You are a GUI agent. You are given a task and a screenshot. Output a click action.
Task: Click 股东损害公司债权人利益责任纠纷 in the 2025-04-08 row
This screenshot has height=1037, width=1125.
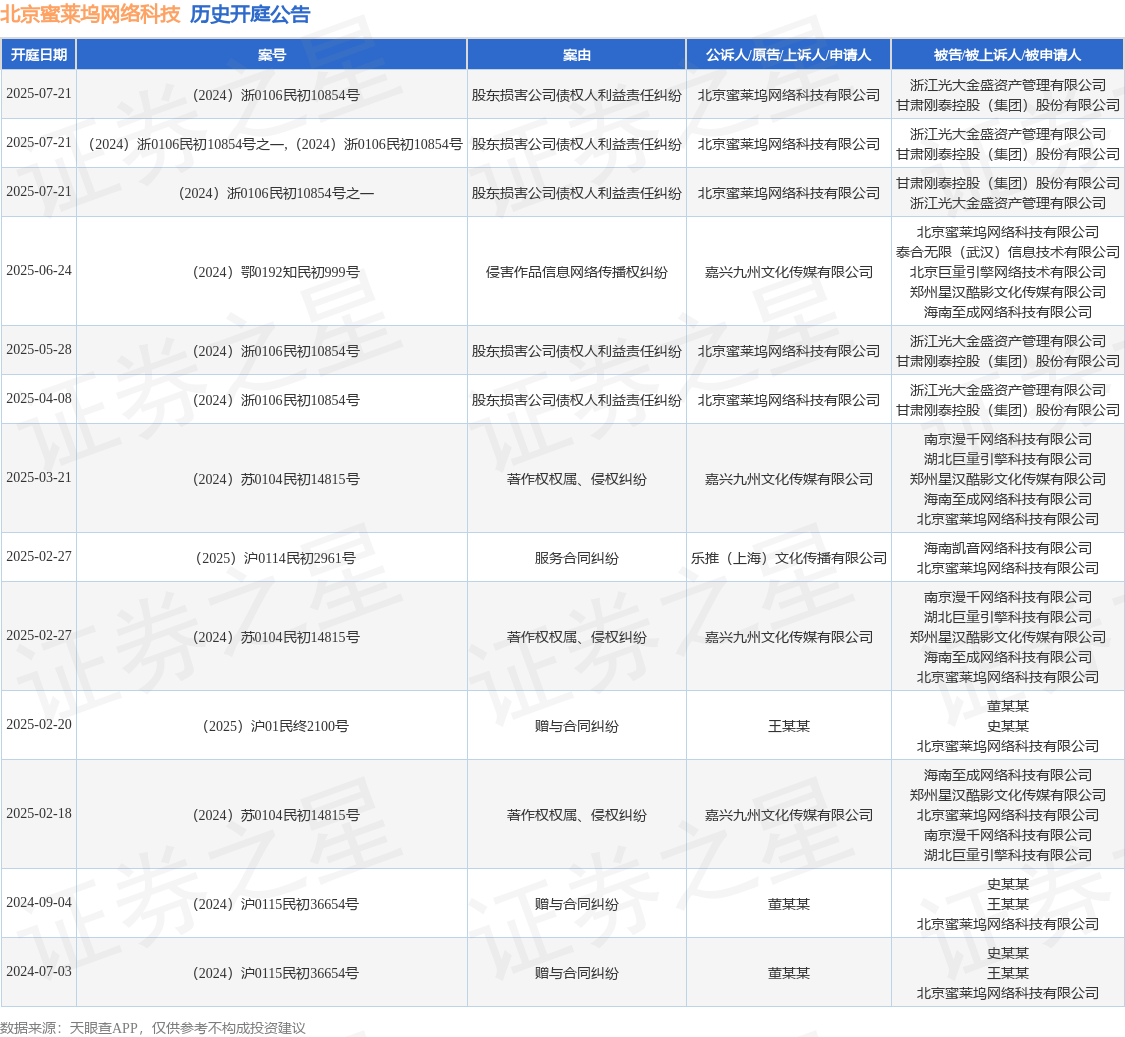577,400
